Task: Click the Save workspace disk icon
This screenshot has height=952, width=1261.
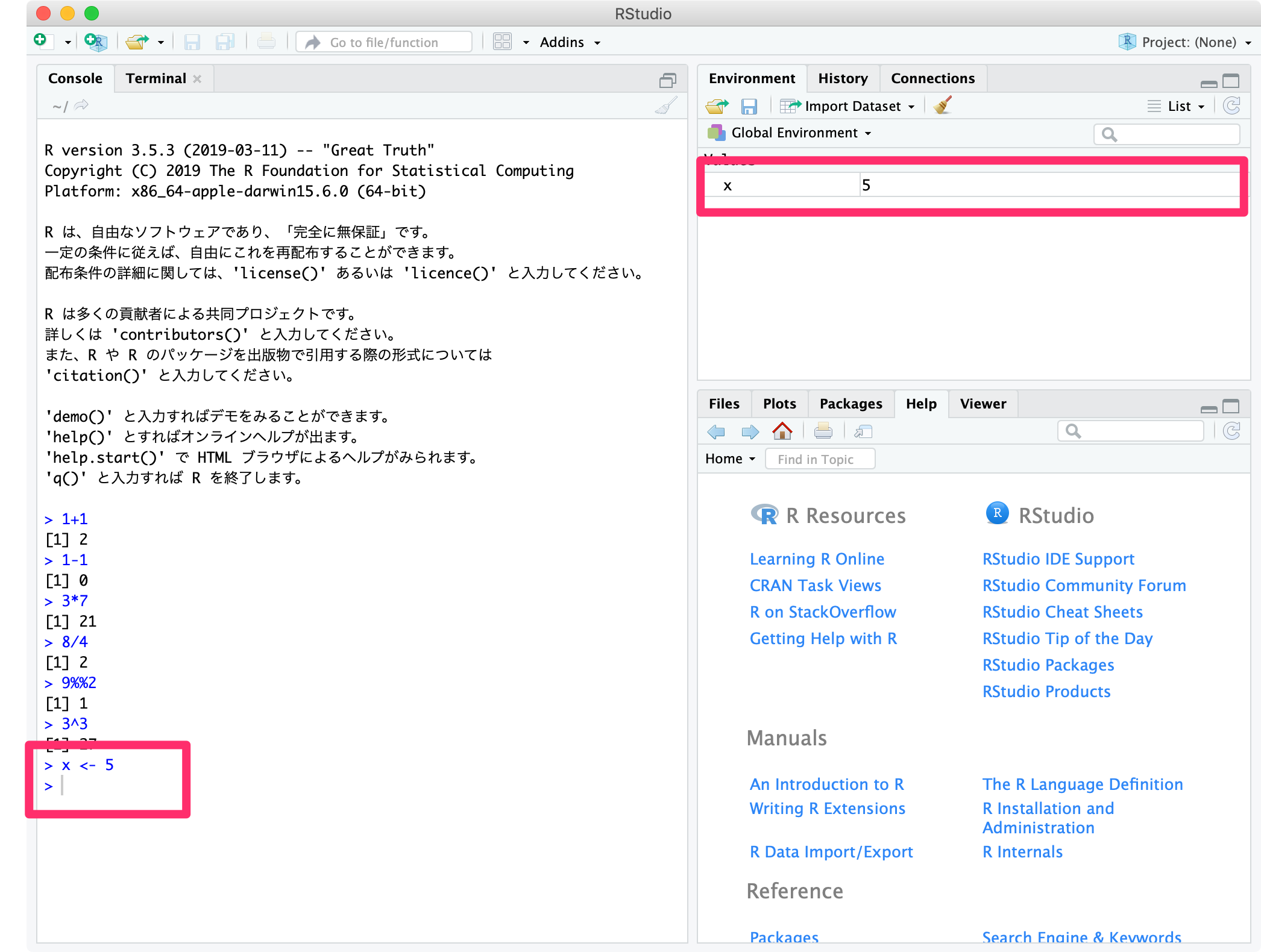Action: (749, 106)
